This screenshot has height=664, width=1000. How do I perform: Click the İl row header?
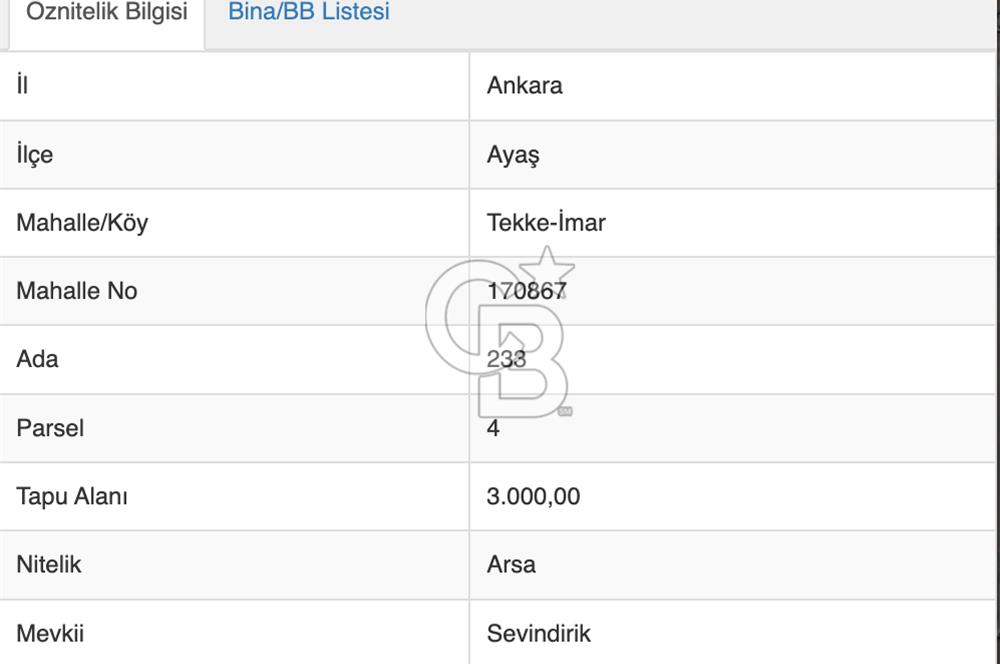pos(20,86)
